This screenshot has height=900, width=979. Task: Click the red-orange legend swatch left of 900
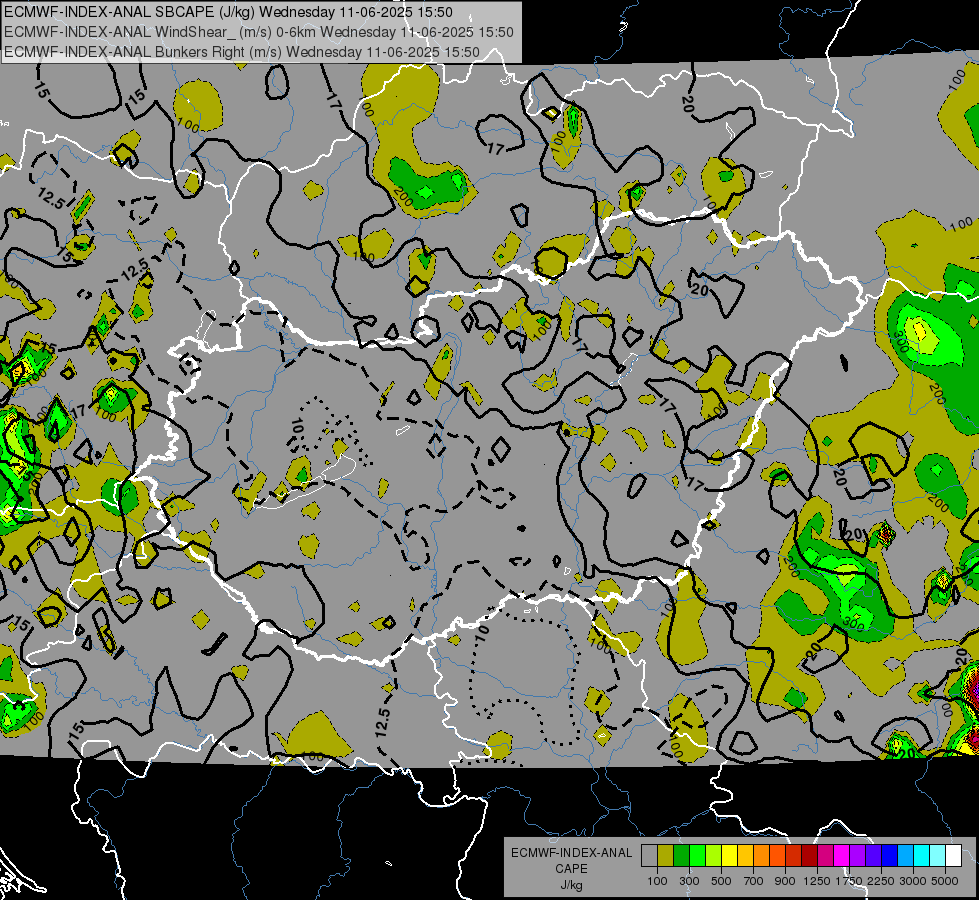[777, 855]
